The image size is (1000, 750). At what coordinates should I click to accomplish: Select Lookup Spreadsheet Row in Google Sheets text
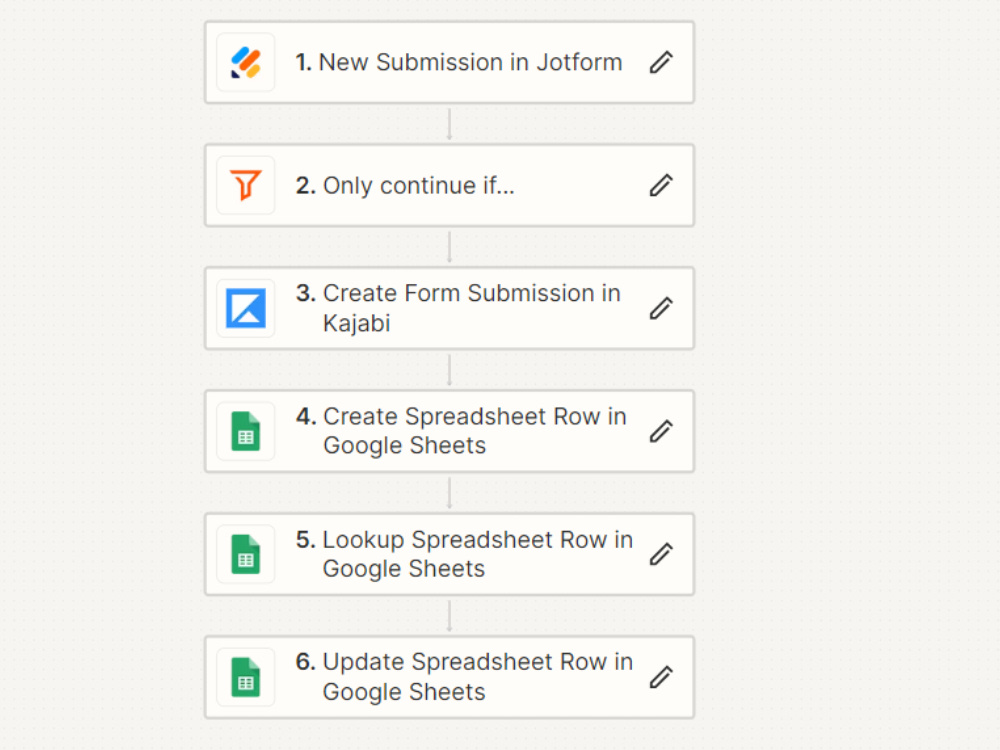[x=478, y=554]
